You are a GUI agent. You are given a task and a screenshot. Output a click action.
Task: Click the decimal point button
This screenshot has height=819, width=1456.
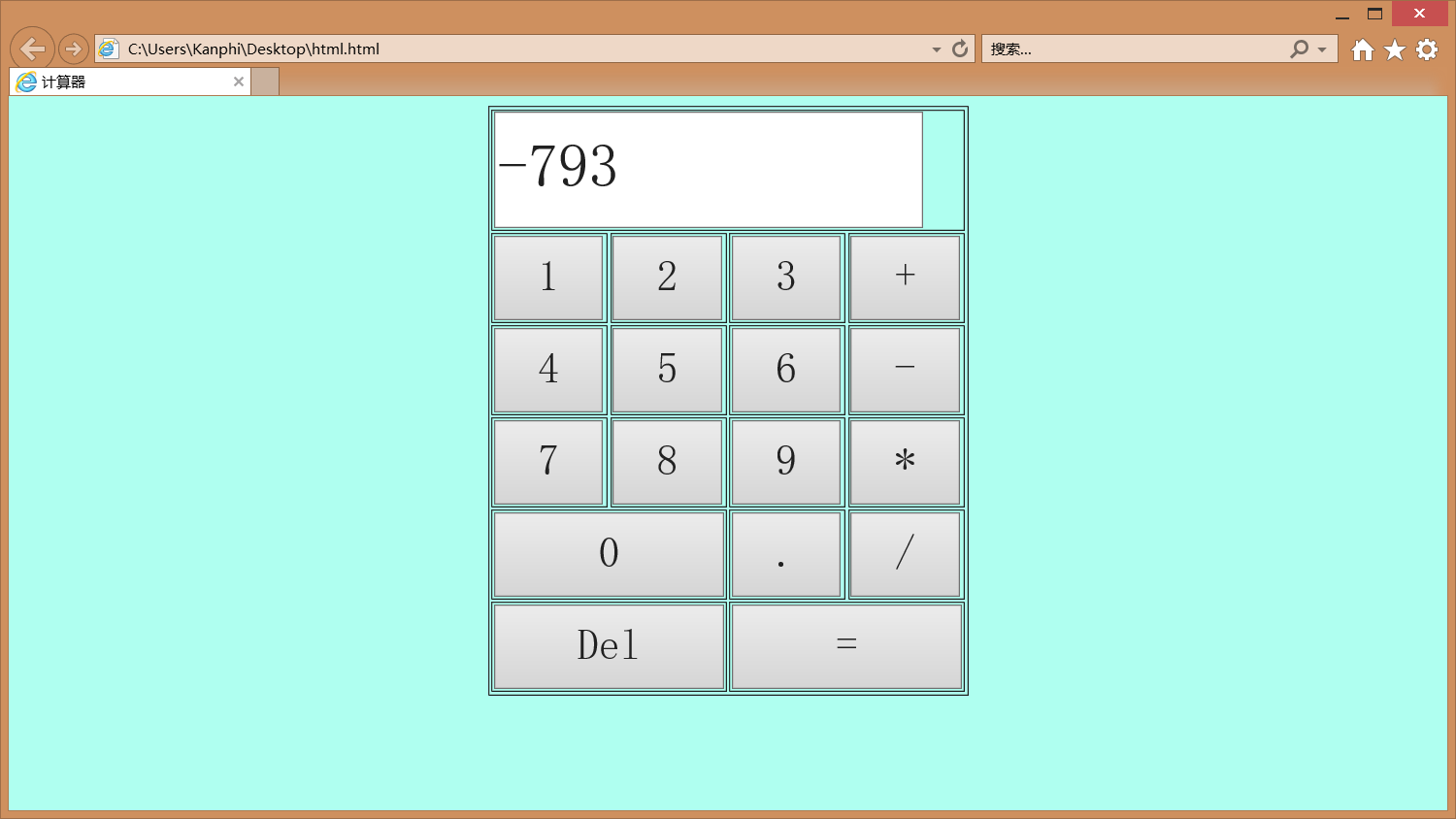click(x=786, y=554)
